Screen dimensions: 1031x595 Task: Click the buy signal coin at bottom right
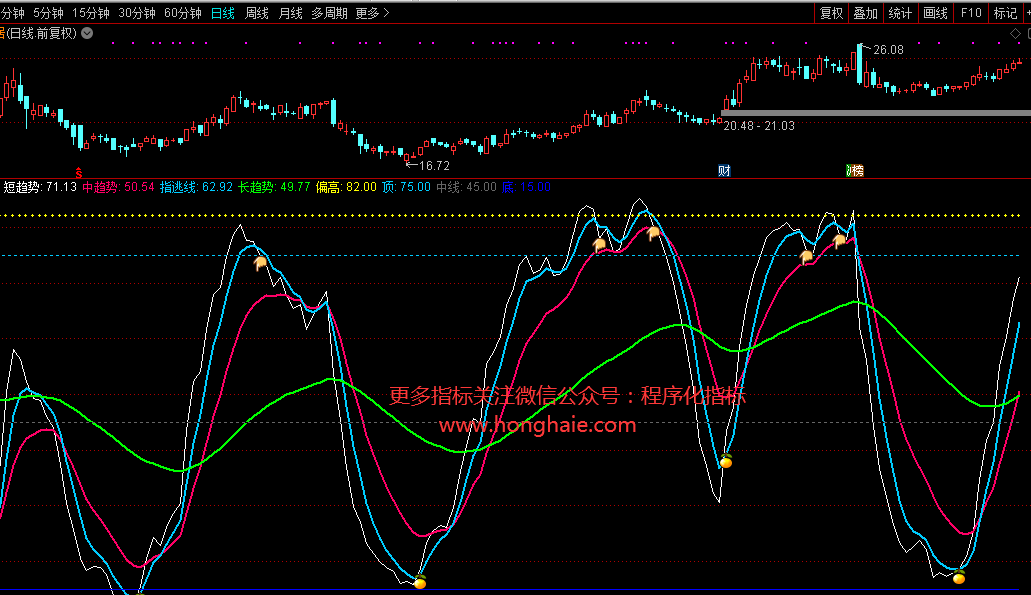point(959,577)
